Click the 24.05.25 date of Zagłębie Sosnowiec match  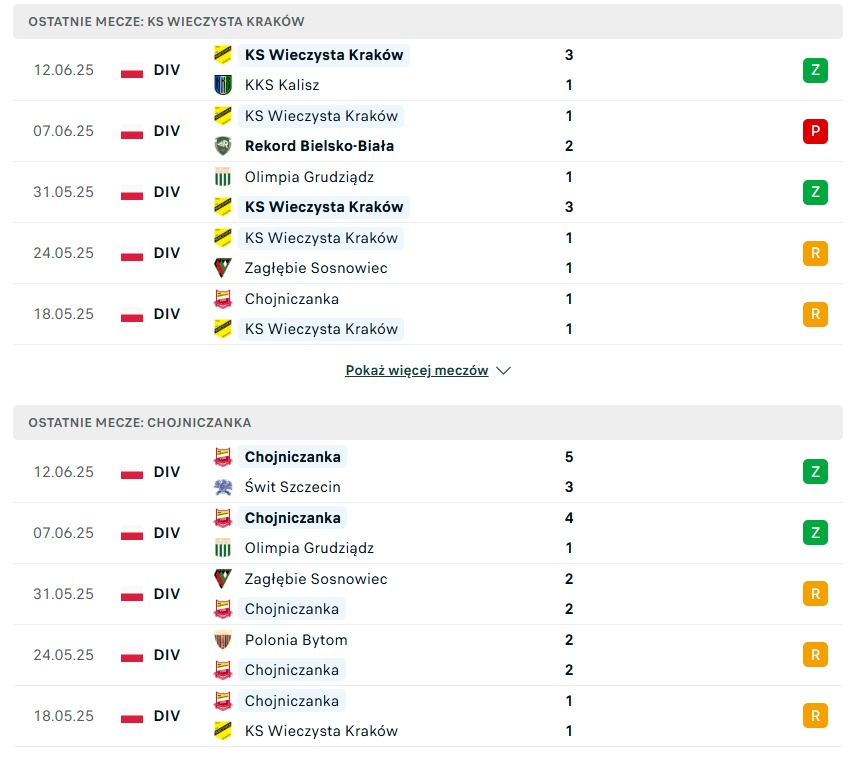[x=63, y=253]
